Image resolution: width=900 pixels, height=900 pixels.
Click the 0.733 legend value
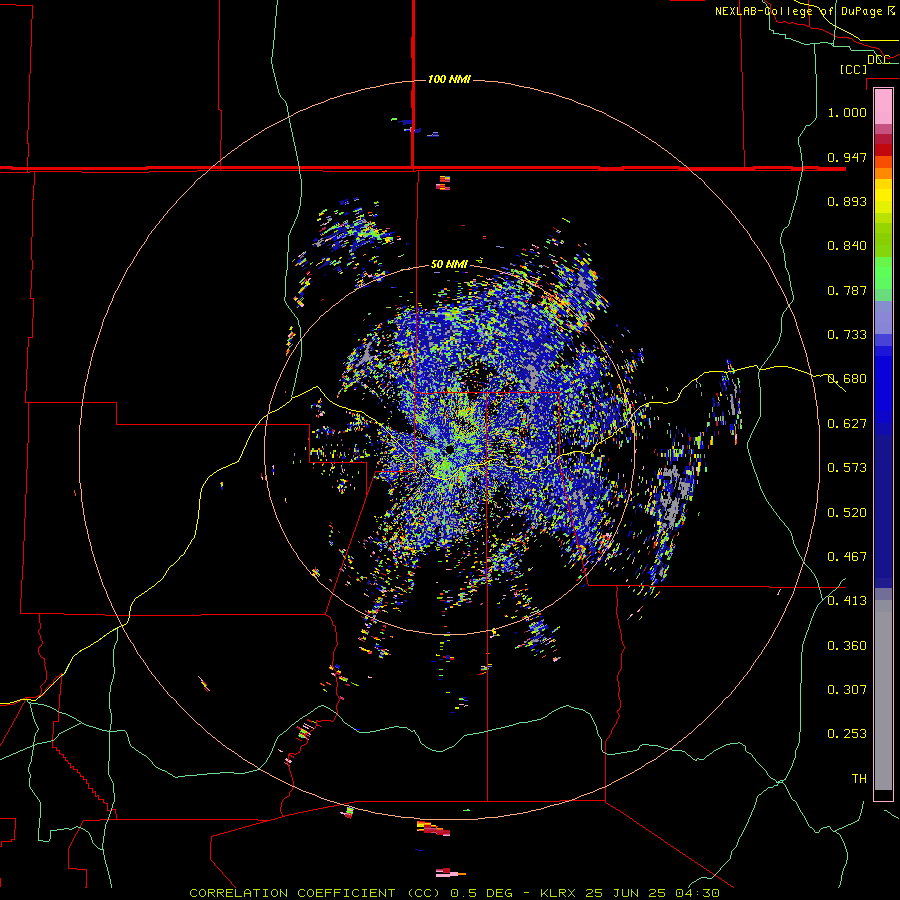847,335
